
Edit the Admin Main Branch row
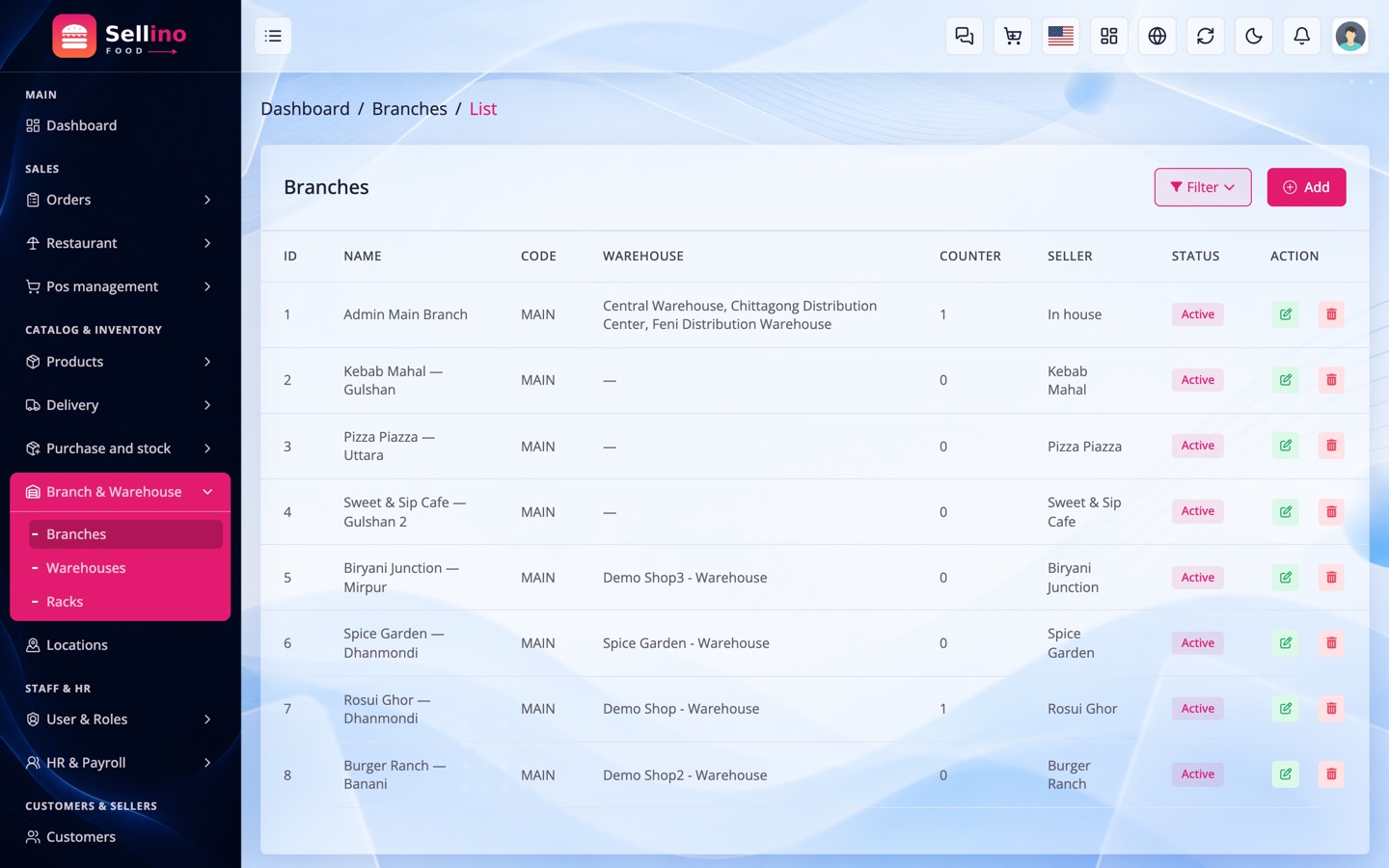[x=1285, y=314]
